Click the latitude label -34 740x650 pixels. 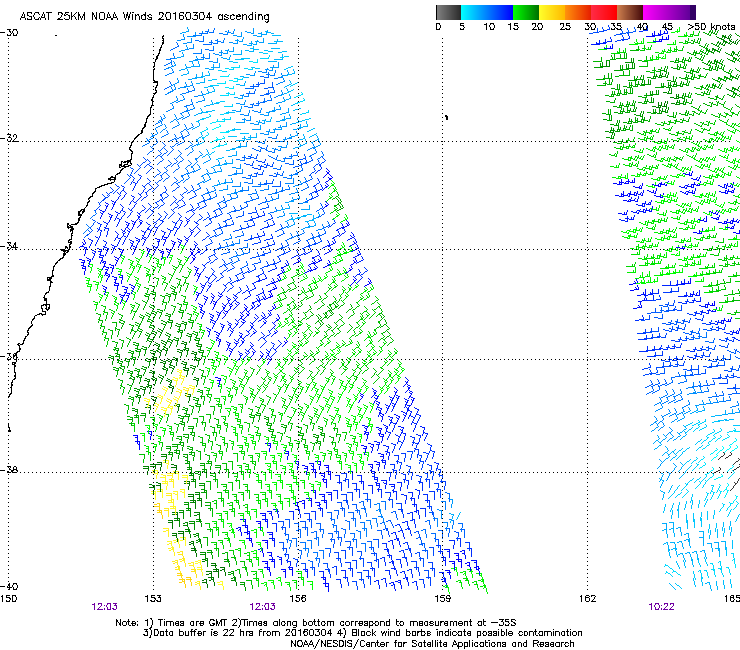click(x=9, y=246)
